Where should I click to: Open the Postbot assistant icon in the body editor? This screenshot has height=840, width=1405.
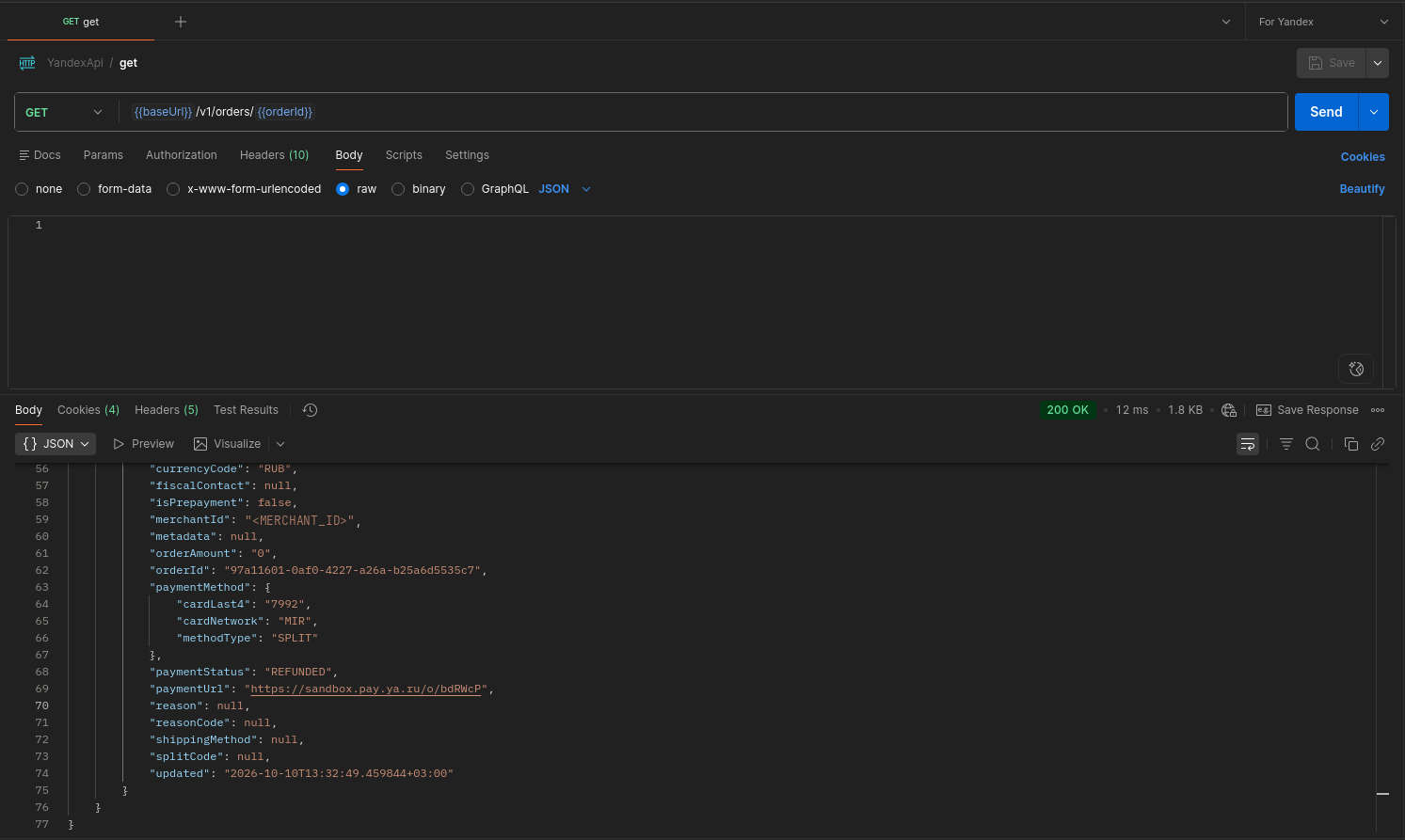(x=1356, y=369)
